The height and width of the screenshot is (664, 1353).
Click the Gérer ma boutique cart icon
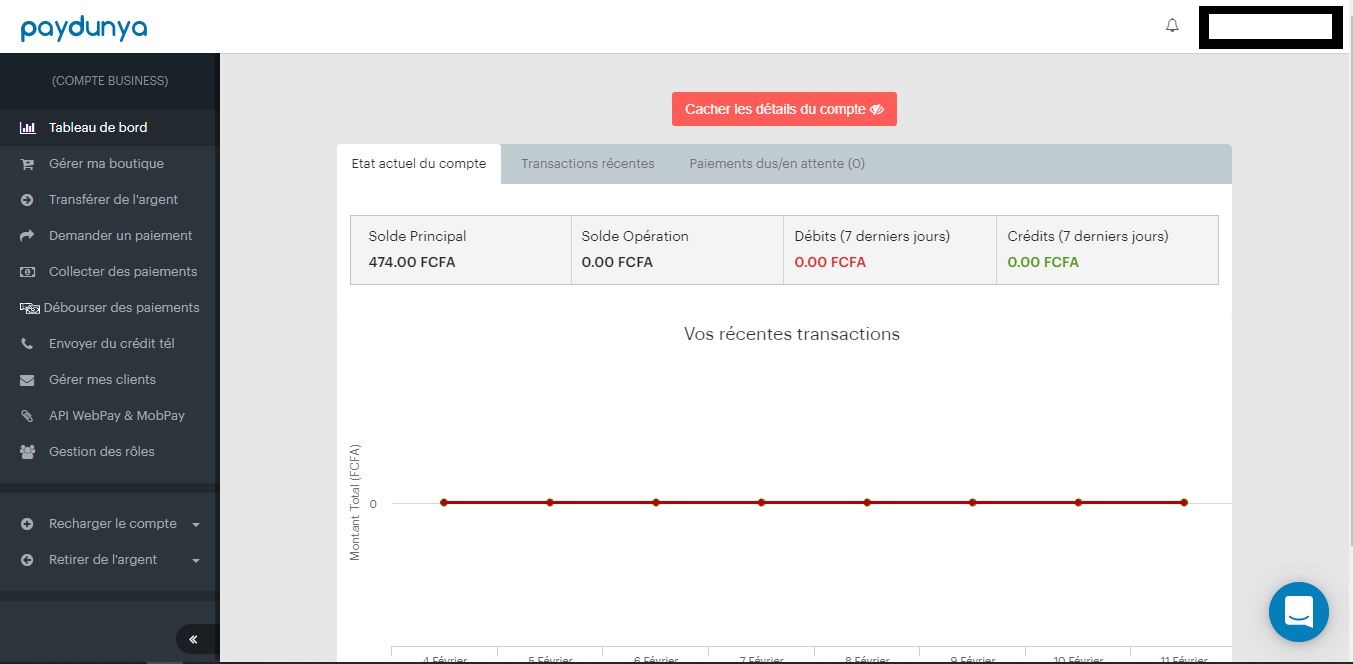coord(28,164)
